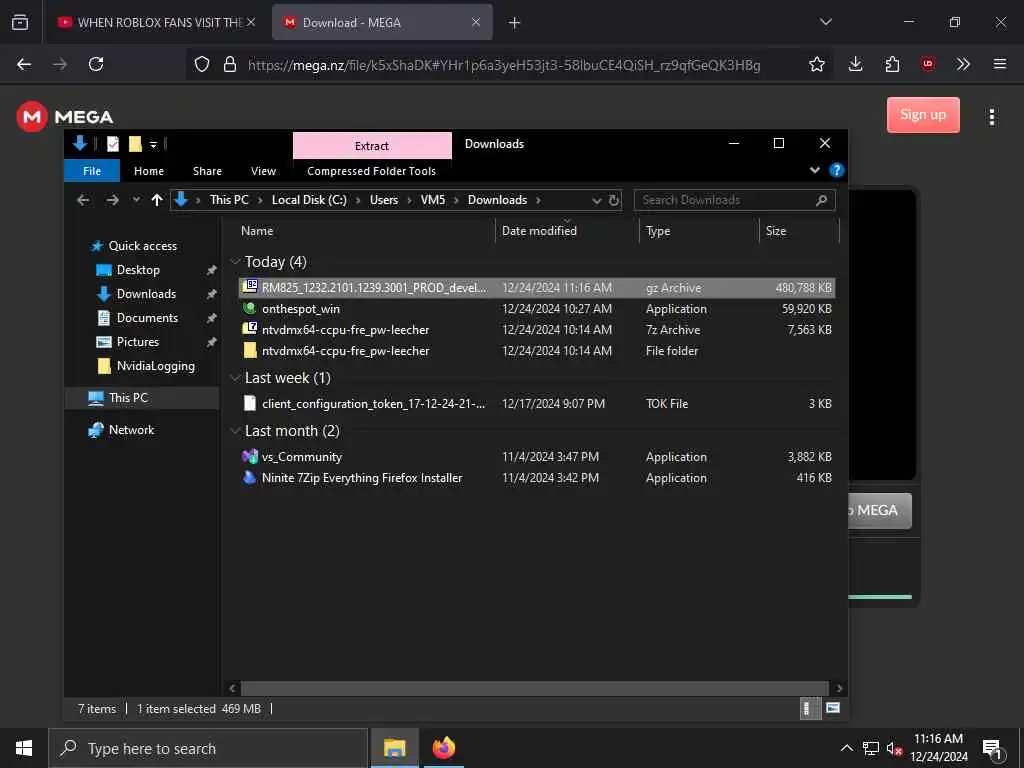
Task: Click Users in the breadcrumb path
Action: pos(384,200)
